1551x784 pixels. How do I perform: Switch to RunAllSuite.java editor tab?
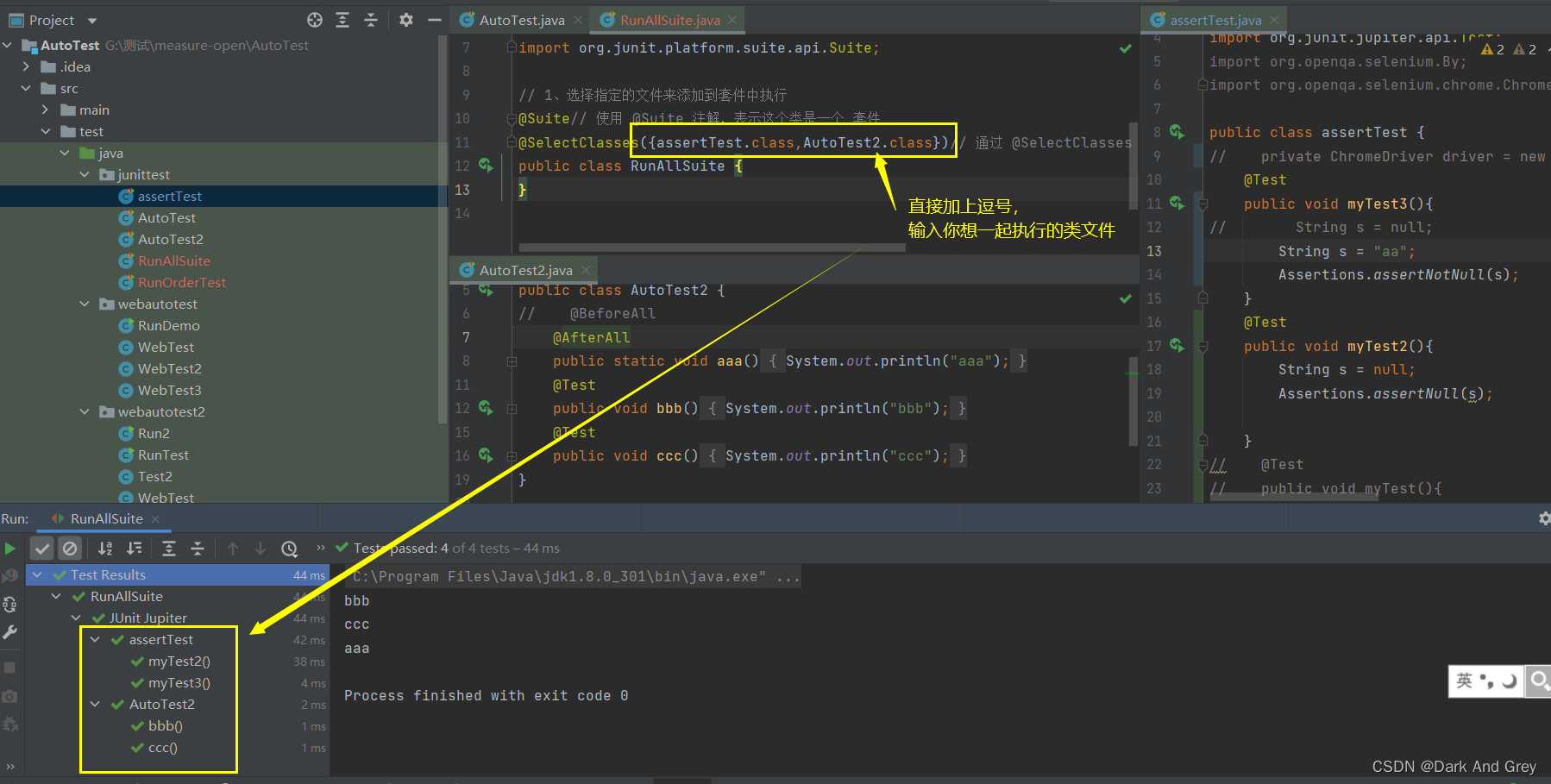coord(669,20)
